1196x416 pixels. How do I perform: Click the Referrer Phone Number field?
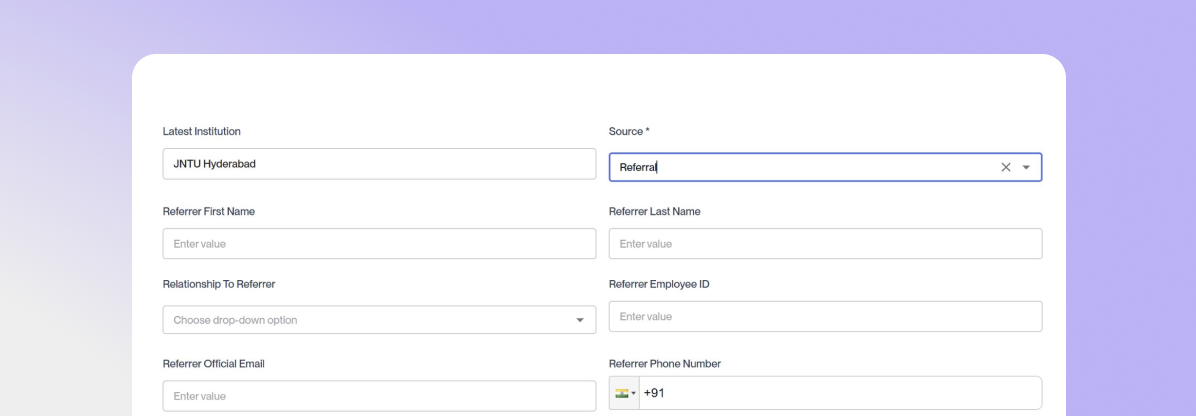(x=841, y=393)
